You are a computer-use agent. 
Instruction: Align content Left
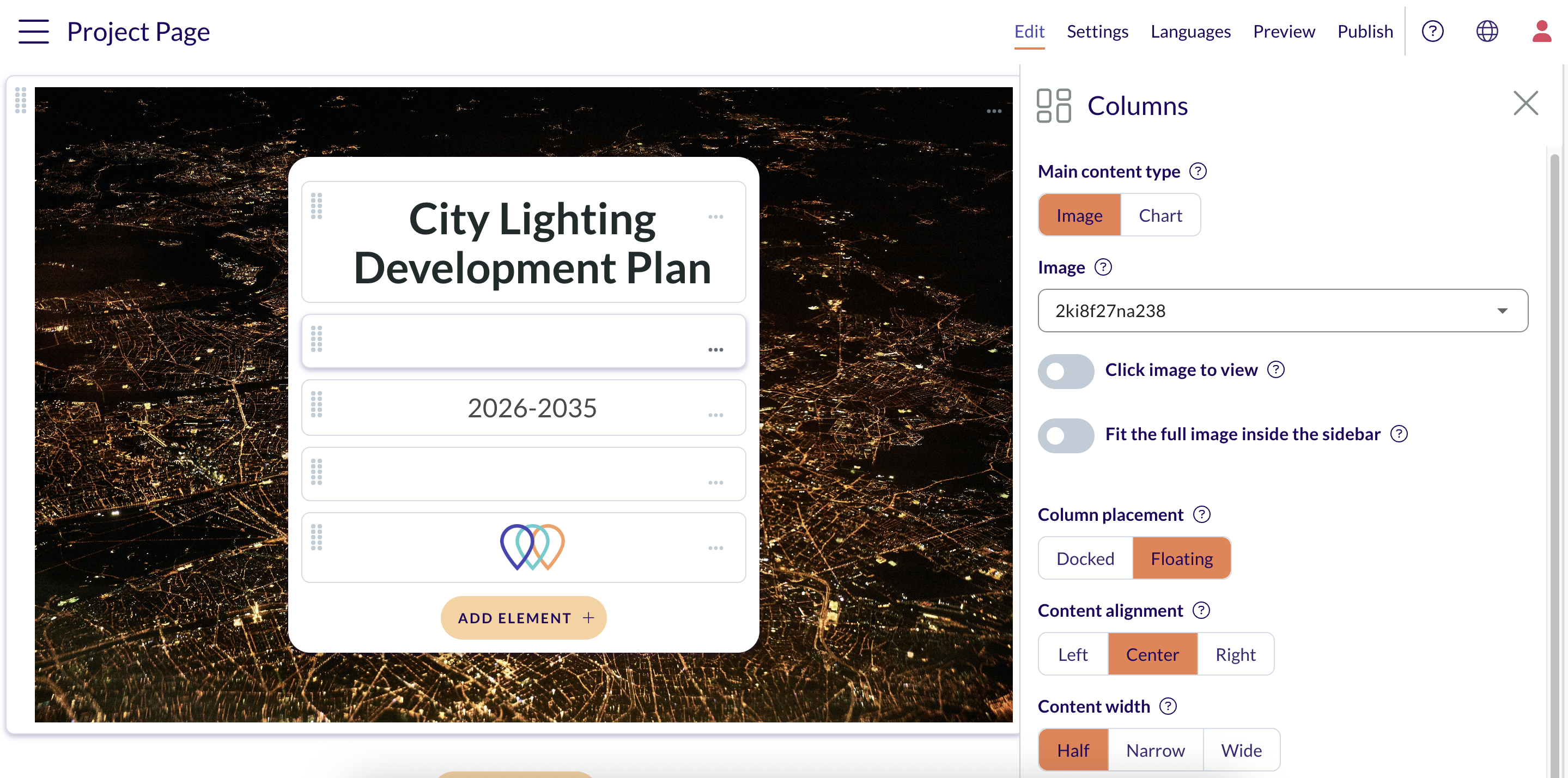(x=1073, y=654)
